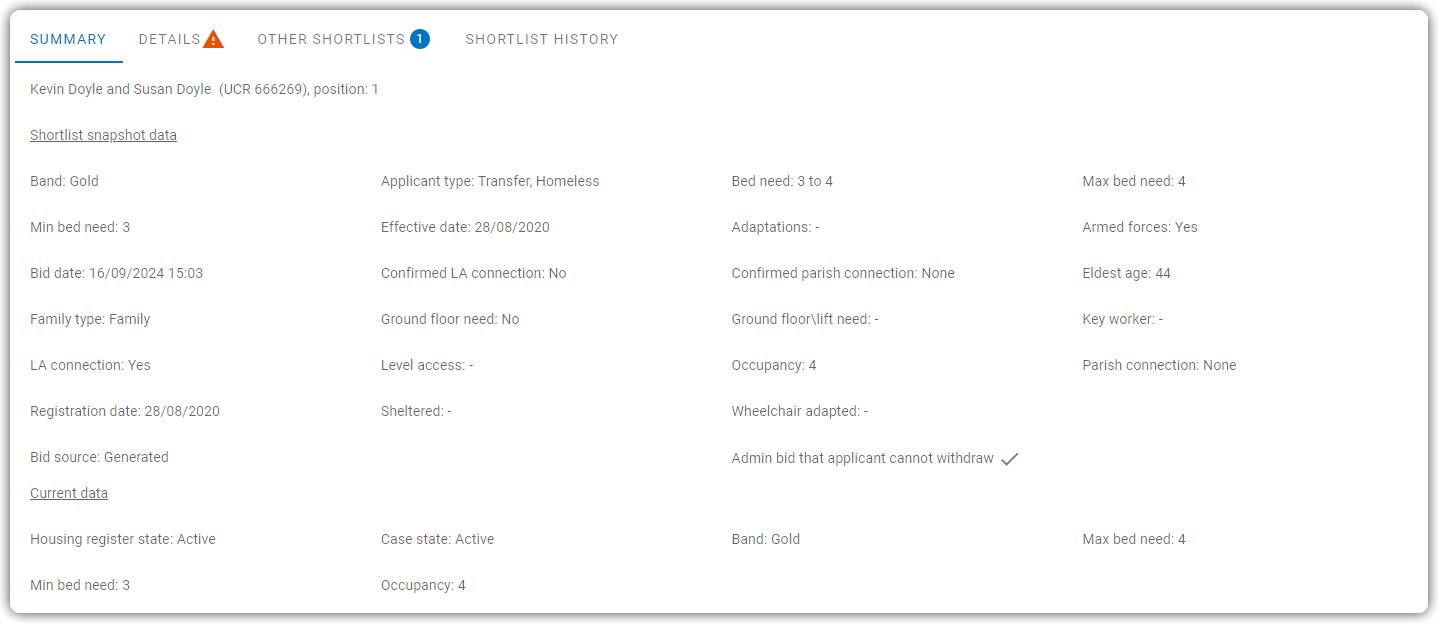This screenshot has width=1438, height=623.
Task: Click the blue badge showing 1
Action: click(420, 39)
